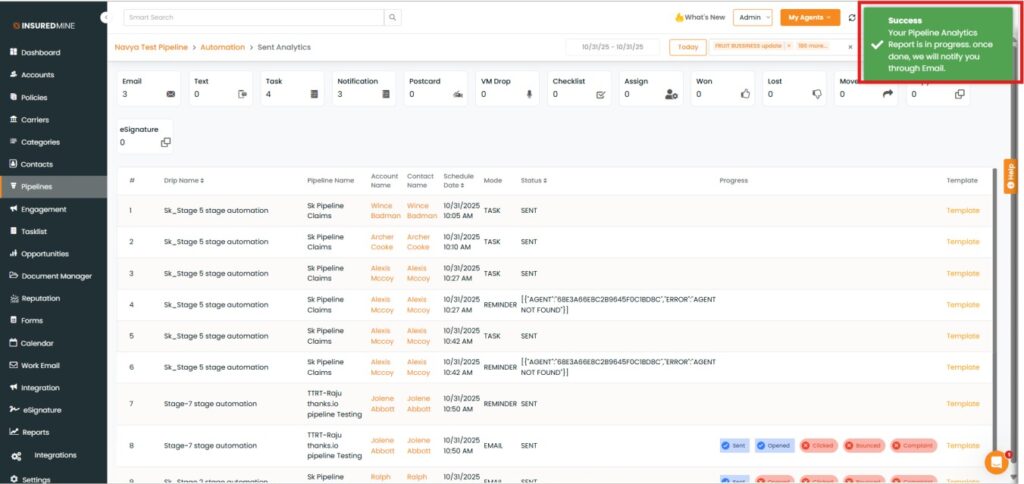Click the search magnifier icon
This screenshot has width=1024, height=484.
click(393, 17)
